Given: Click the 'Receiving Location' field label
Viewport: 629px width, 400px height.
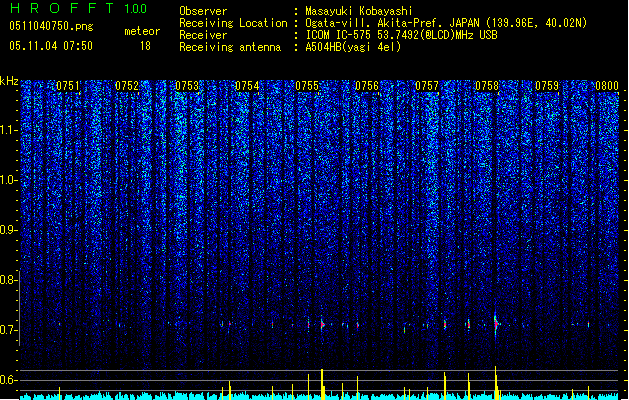Looking at the screenshot, I should tap(233, 23).
